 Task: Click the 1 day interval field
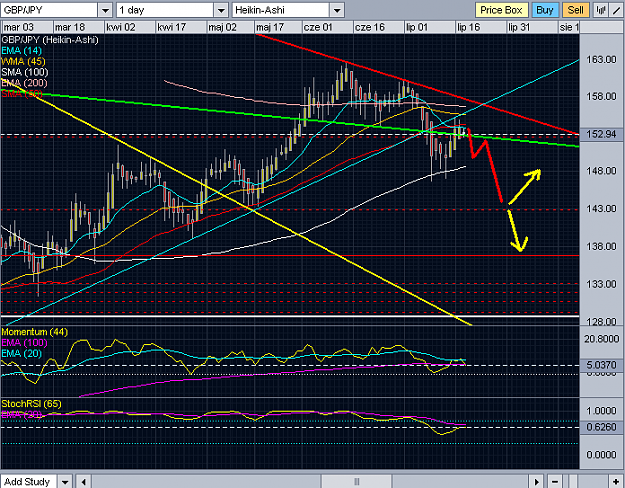point(165,10)
